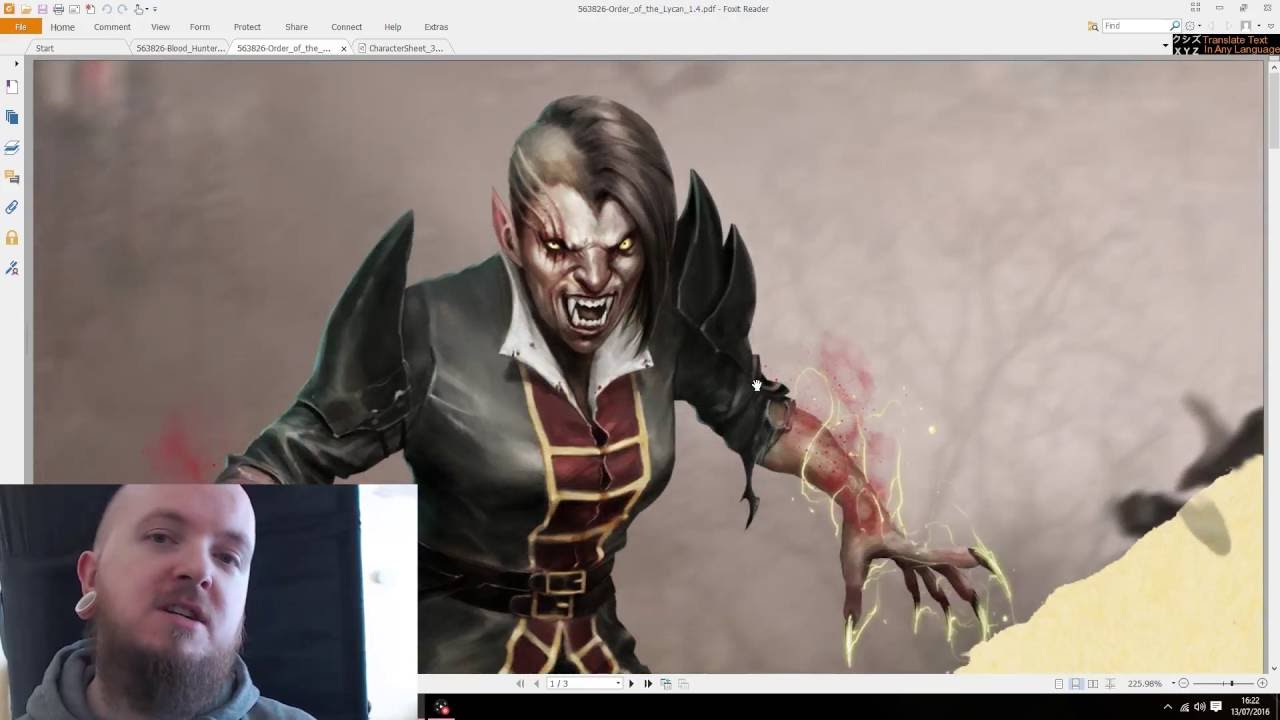Click the Save icon in quick access toolbar
This screenshot has height=720, width=1280.
(x=42, y=9)
